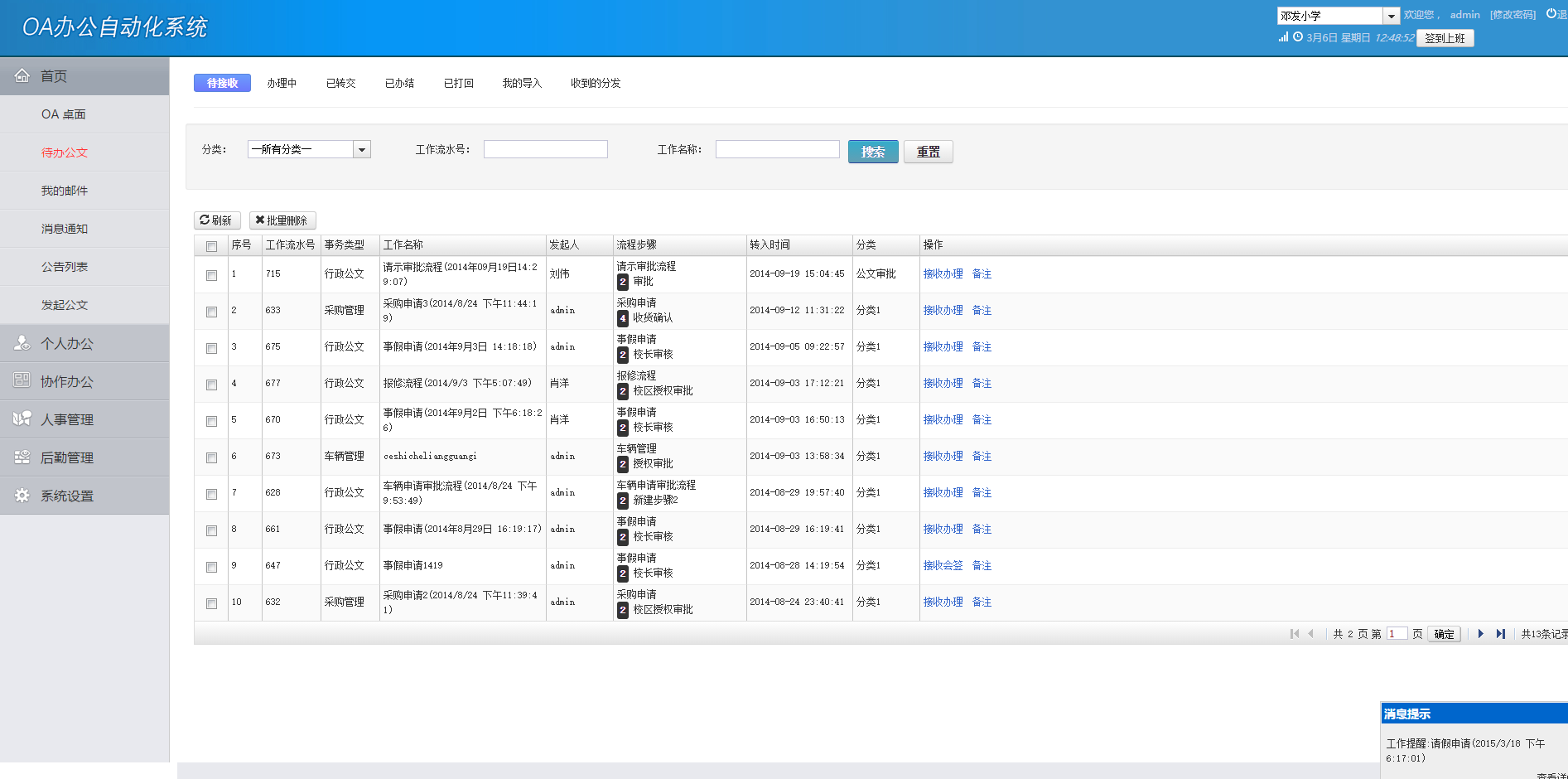Click the 消息提示 popup title bar
Screen dimensions: 1568x779
[1474, 714]
